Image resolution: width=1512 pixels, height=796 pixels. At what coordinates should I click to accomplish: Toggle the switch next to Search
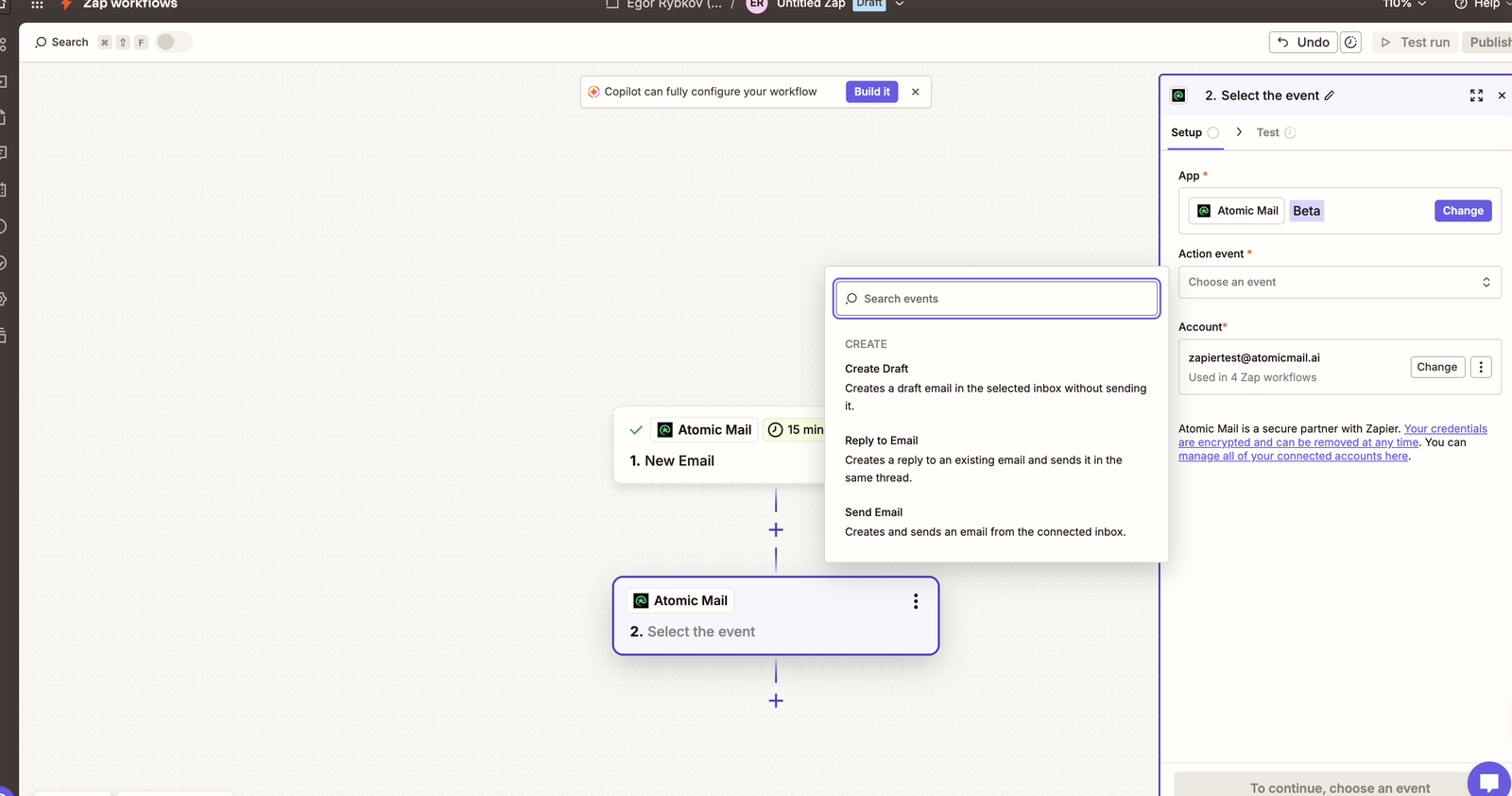(173, 42)
